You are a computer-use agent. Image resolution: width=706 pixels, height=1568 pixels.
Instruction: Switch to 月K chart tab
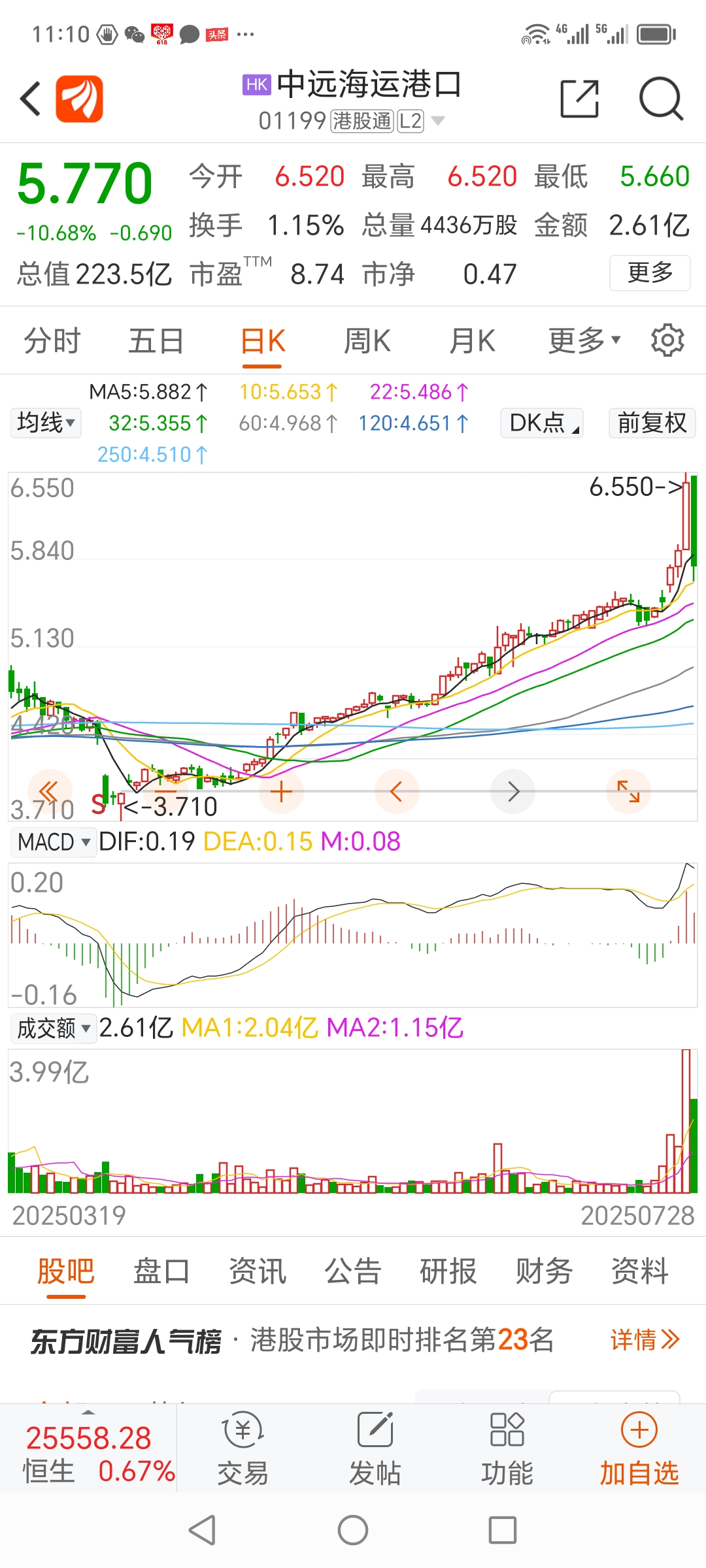(x=473, y=340)
